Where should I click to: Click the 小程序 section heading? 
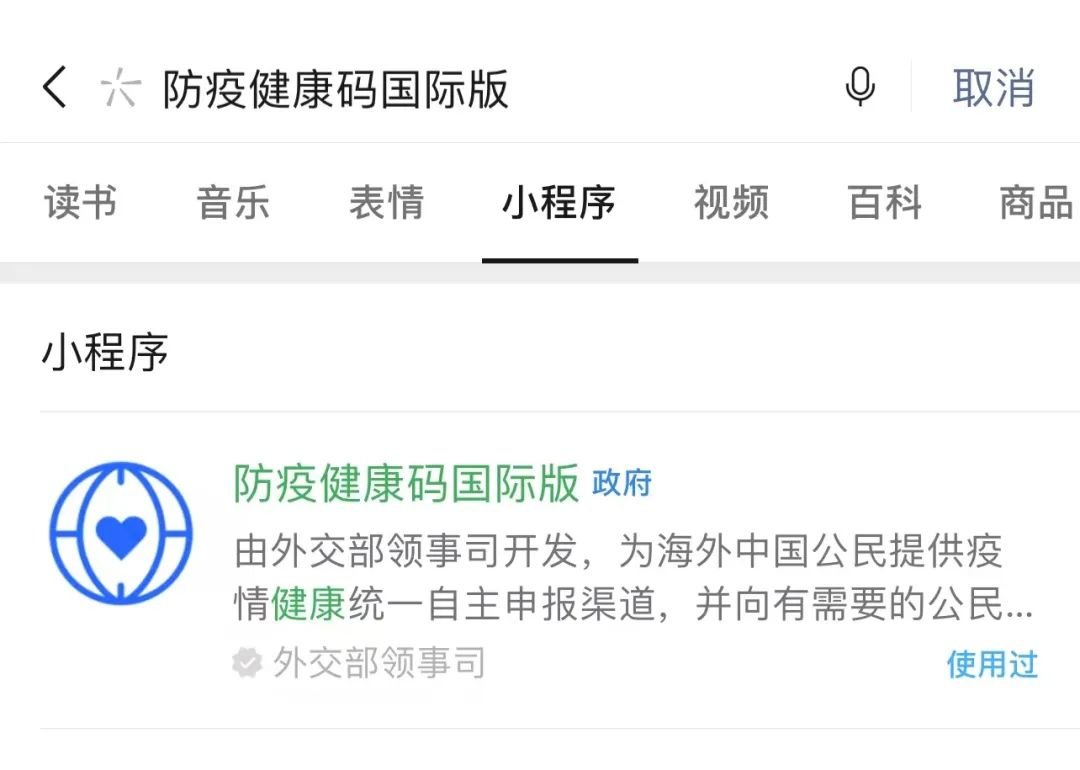point(105,351)
